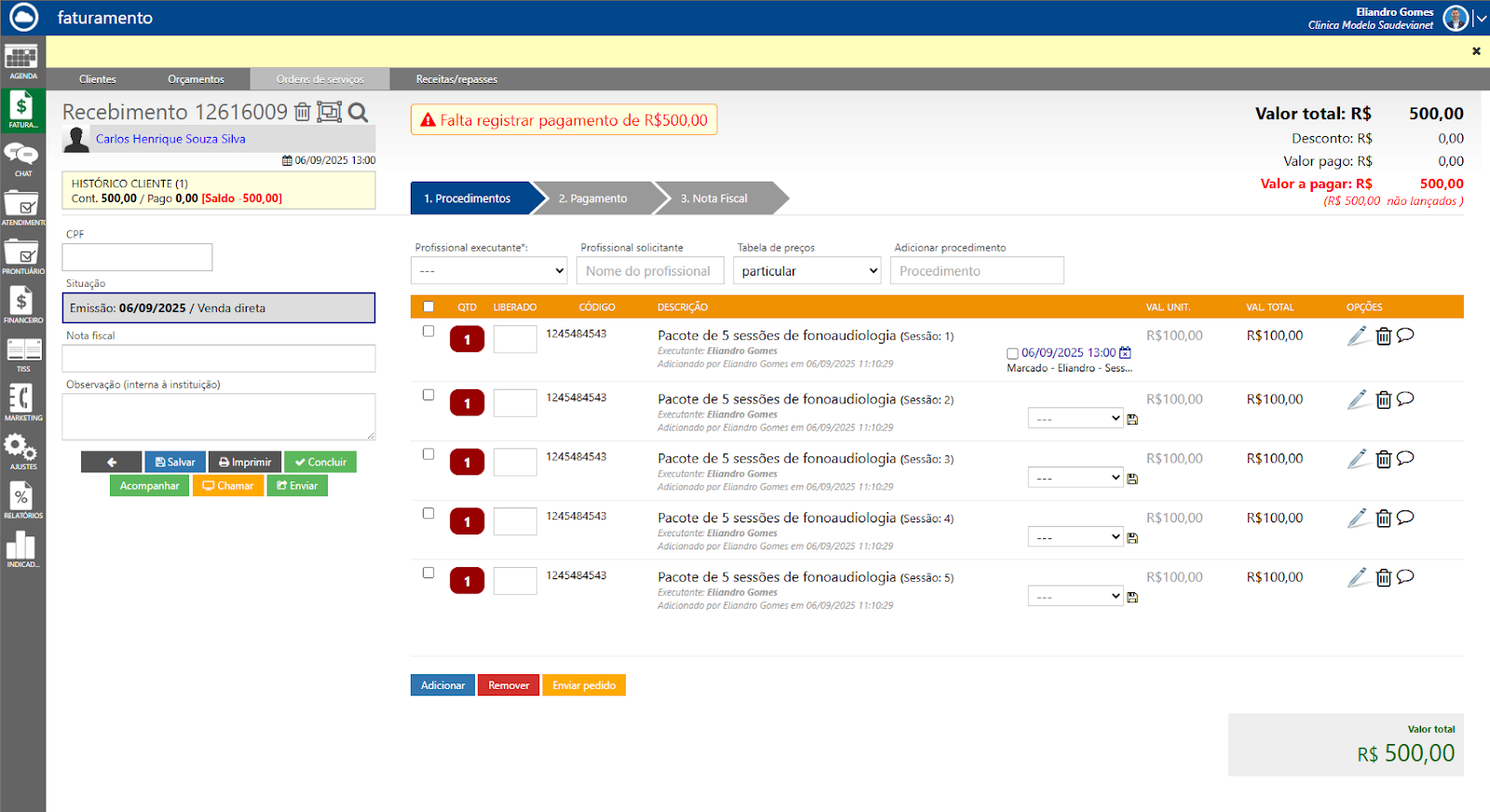Click the green Enviar button

pyautogui.click(x=297, y=486)
